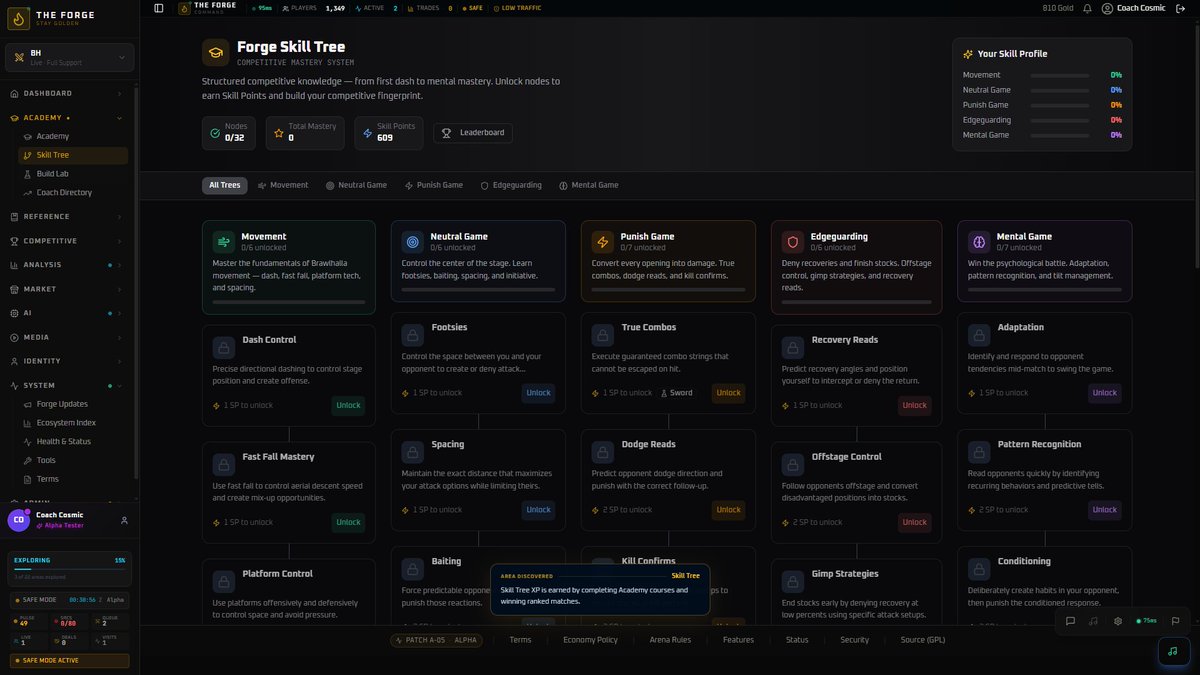This screenshot has width=1200, height=675.
Task: Click the lock icon on Dash Control
Action: (224, 347)
